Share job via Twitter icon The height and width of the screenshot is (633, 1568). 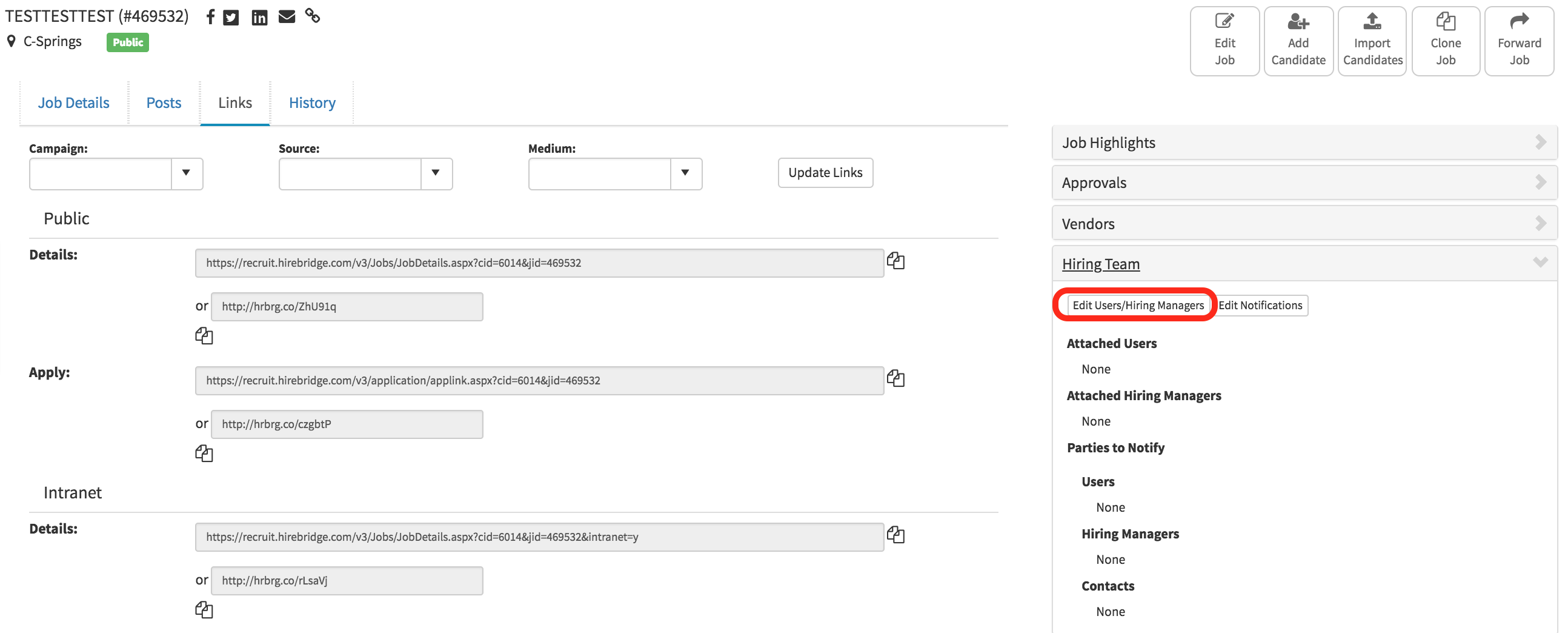231,17
